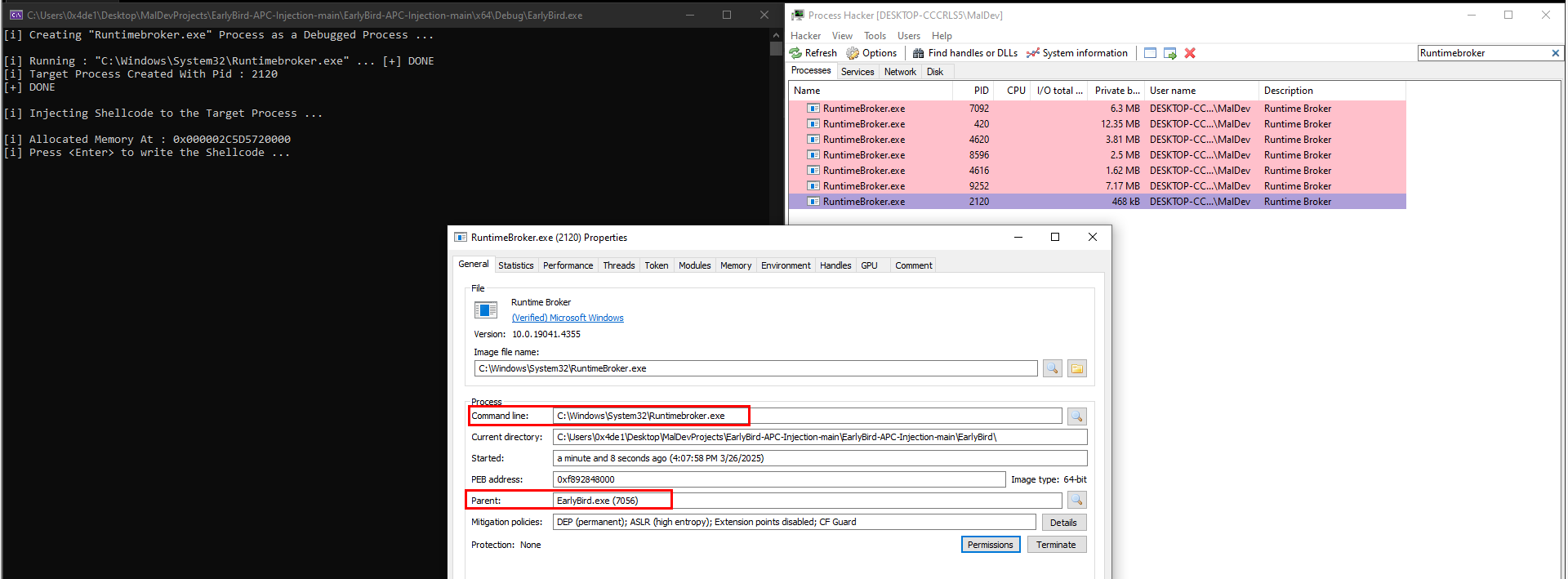This screenshot has width=1568, height=579.
Task: Click the magnifier icon next to Parent field
Action: click(x=1077, y=500)
